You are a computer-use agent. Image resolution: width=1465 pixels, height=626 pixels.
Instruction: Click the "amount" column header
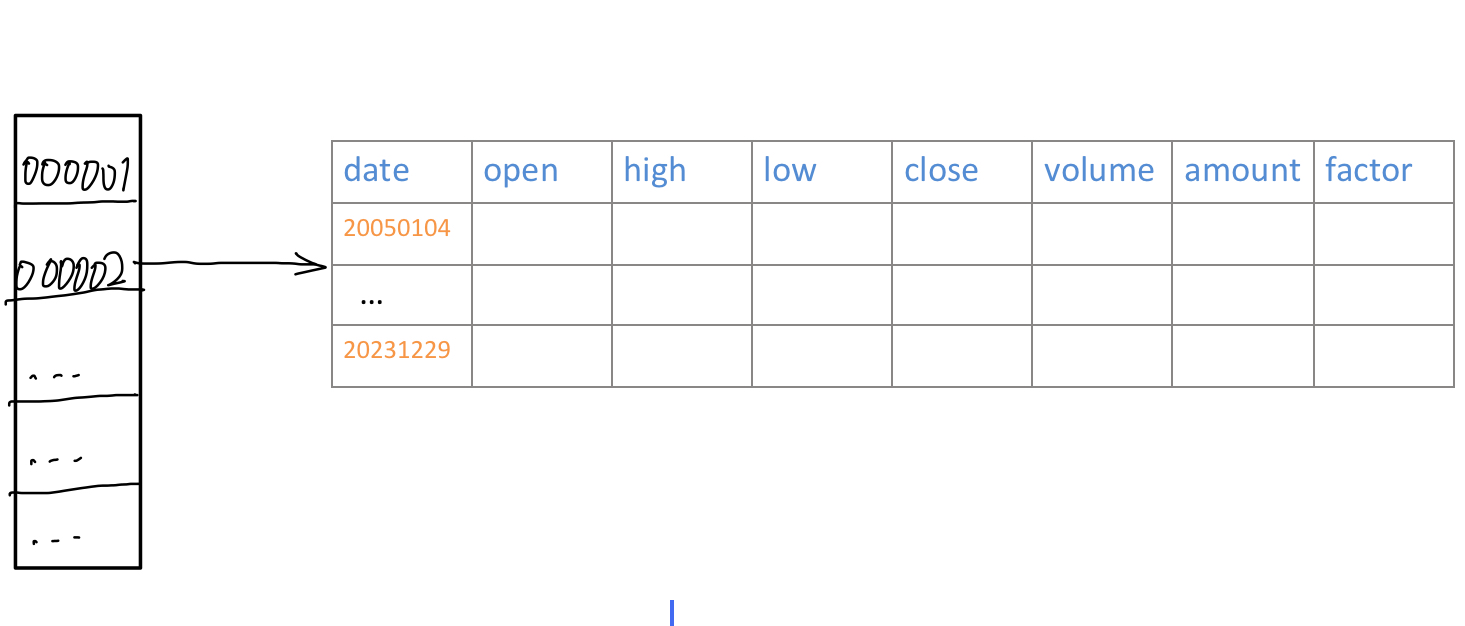pos(1242,171)
